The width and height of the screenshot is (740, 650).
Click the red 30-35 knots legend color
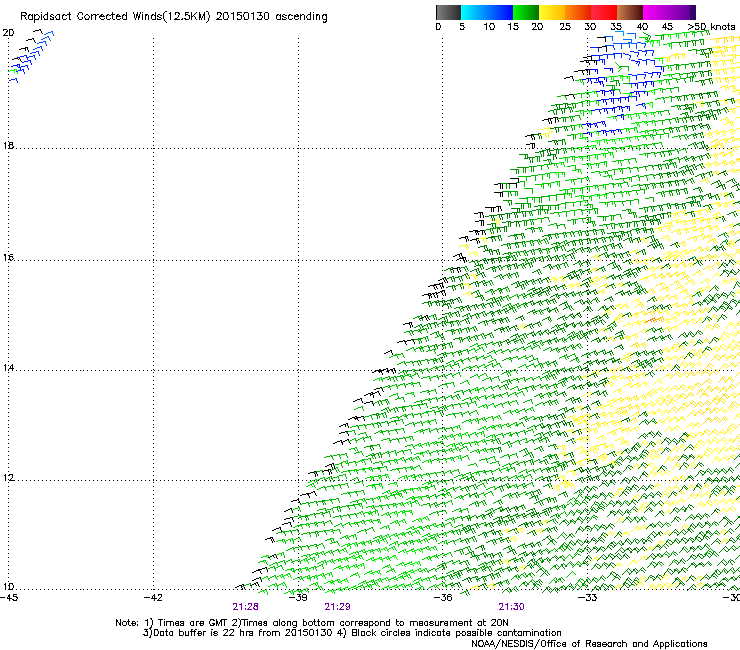[x=604, y=12]
